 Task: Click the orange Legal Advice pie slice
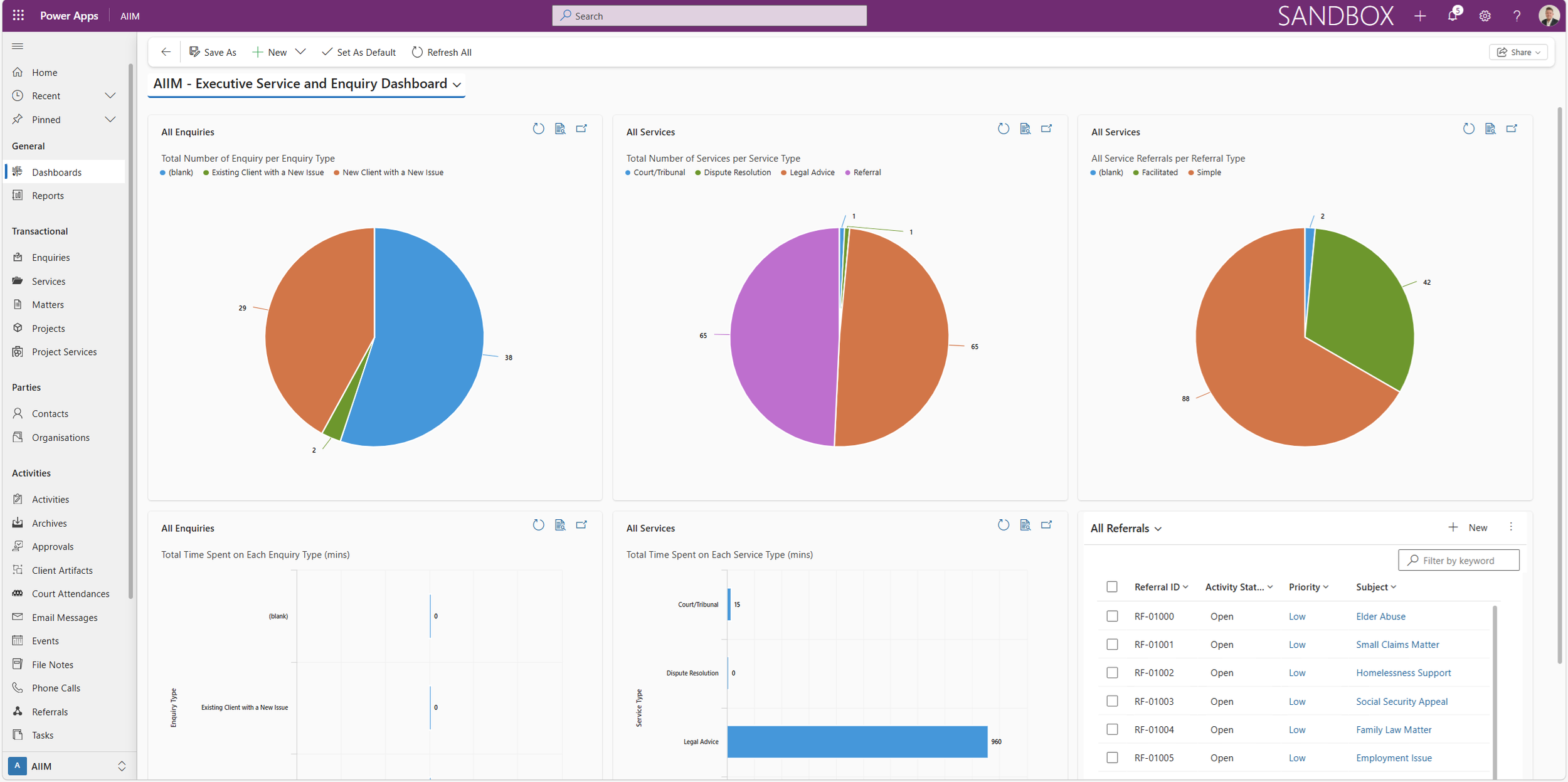tap(897, 339)
